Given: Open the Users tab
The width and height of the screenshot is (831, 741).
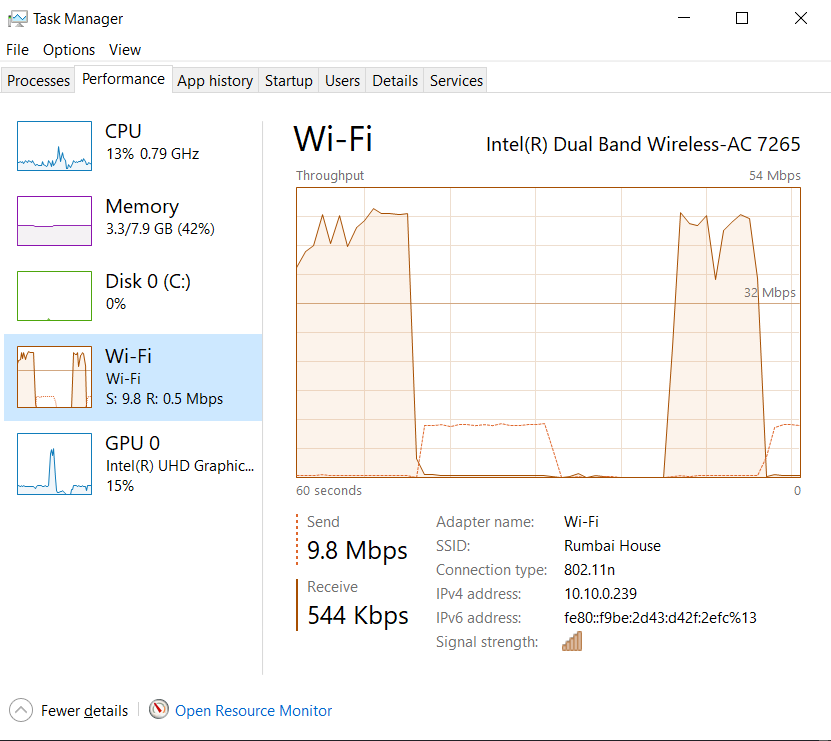Looking at the screenshot, I should point(342,81).
